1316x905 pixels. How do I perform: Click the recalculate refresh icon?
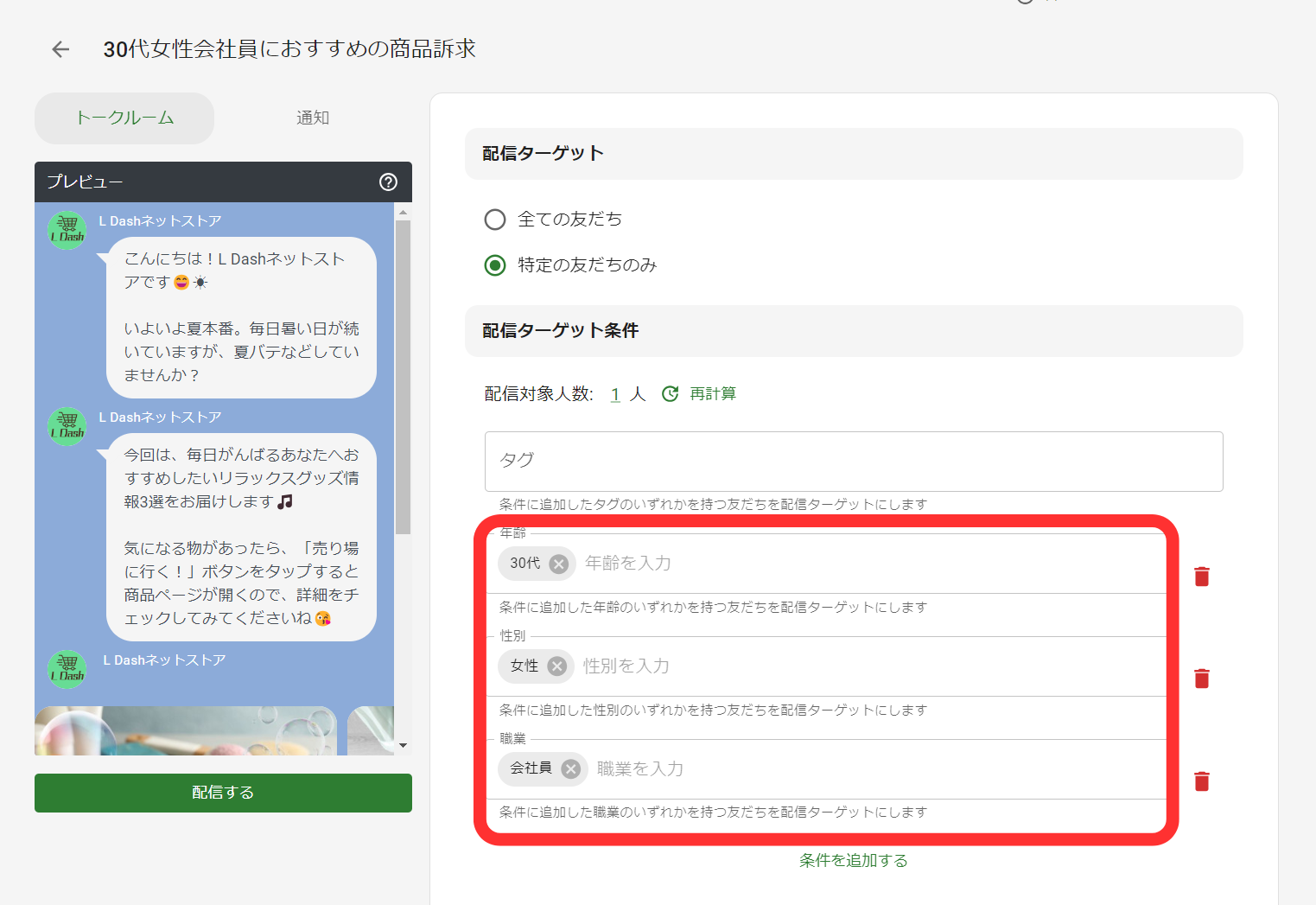point(670,393)
